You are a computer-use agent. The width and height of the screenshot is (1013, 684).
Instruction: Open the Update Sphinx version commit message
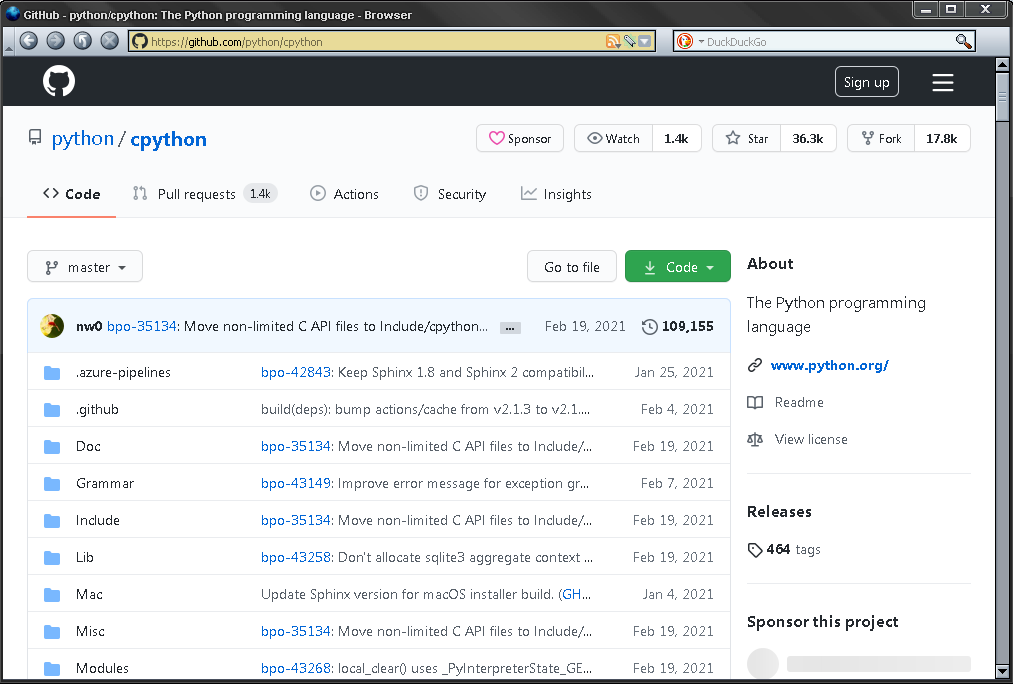409,594
